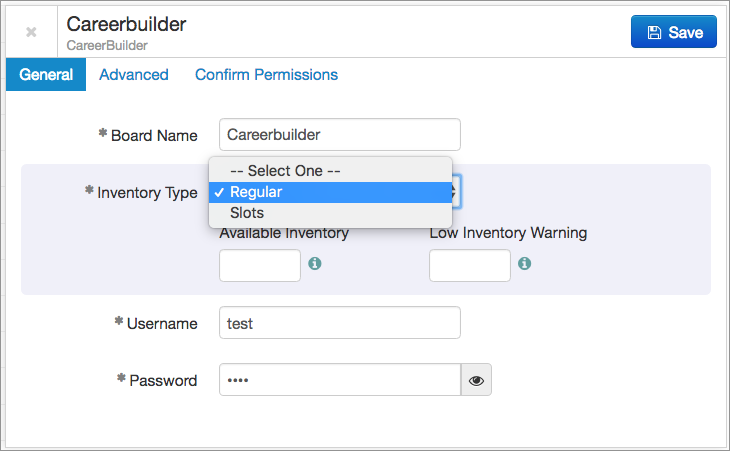Click the Password field label

[162, 380]
